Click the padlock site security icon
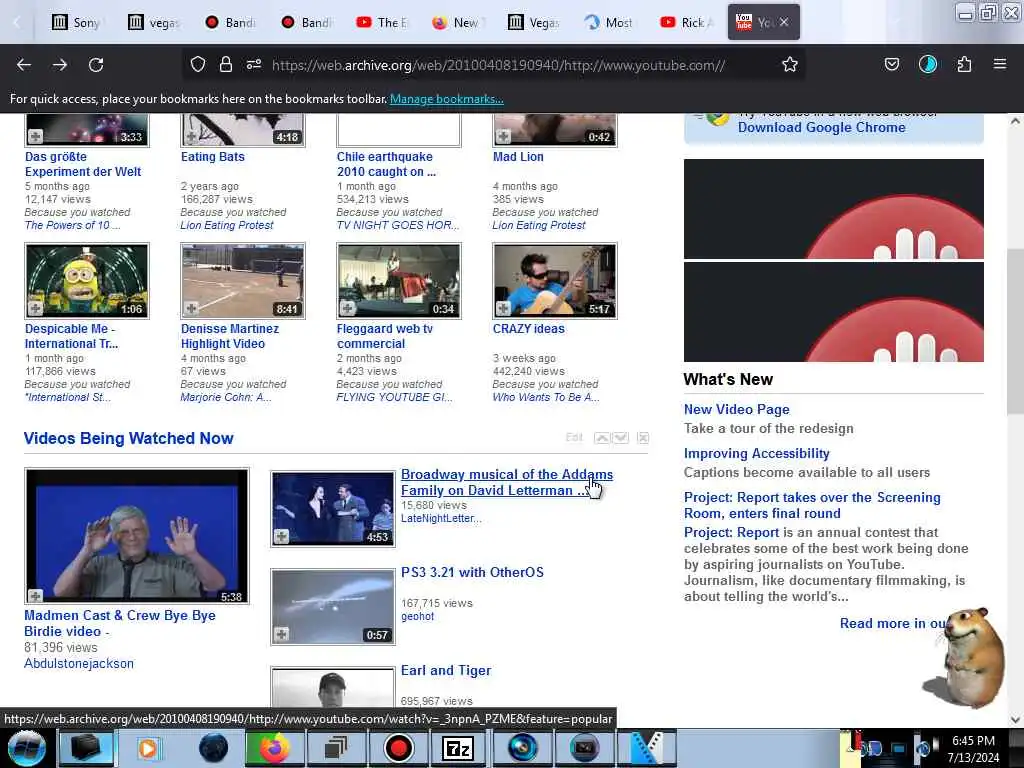 pos(226,64)
